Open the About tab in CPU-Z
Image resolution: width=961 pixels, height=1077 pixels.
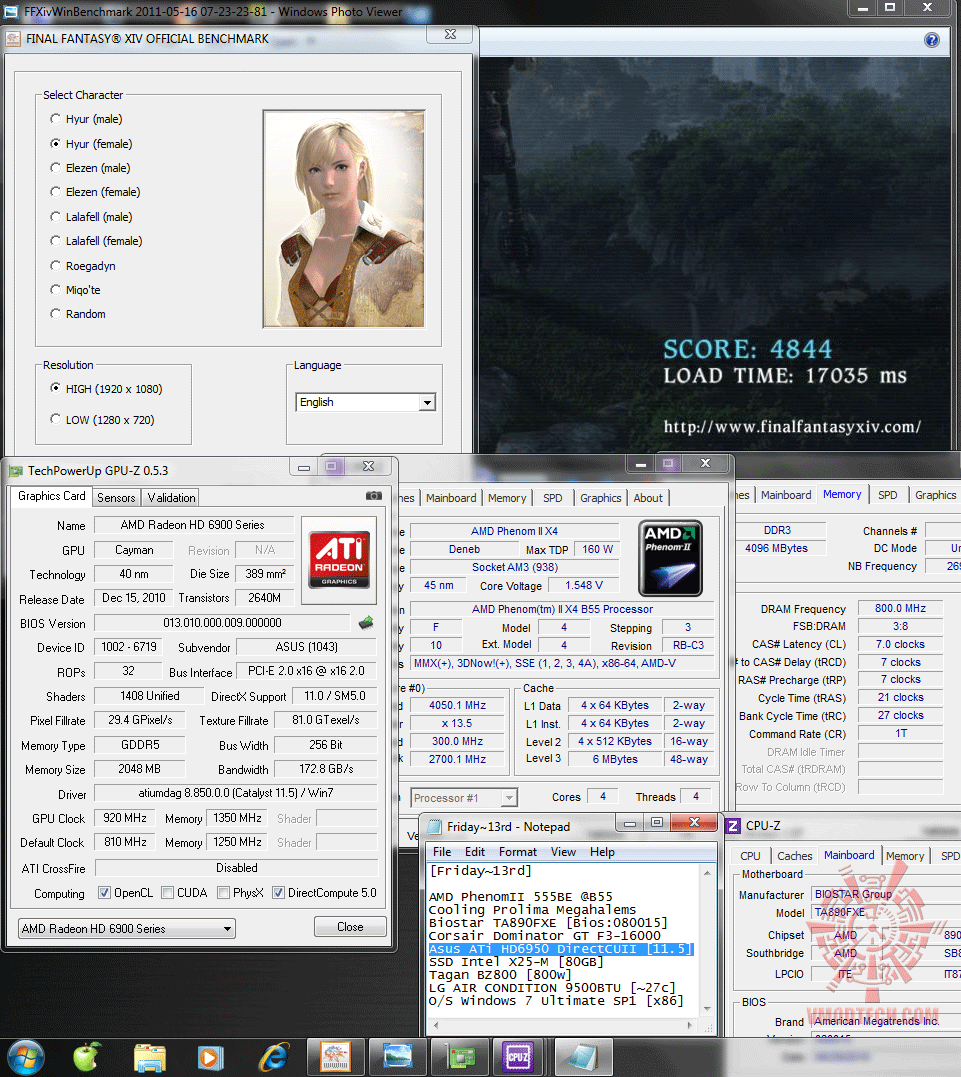(648, 498)
